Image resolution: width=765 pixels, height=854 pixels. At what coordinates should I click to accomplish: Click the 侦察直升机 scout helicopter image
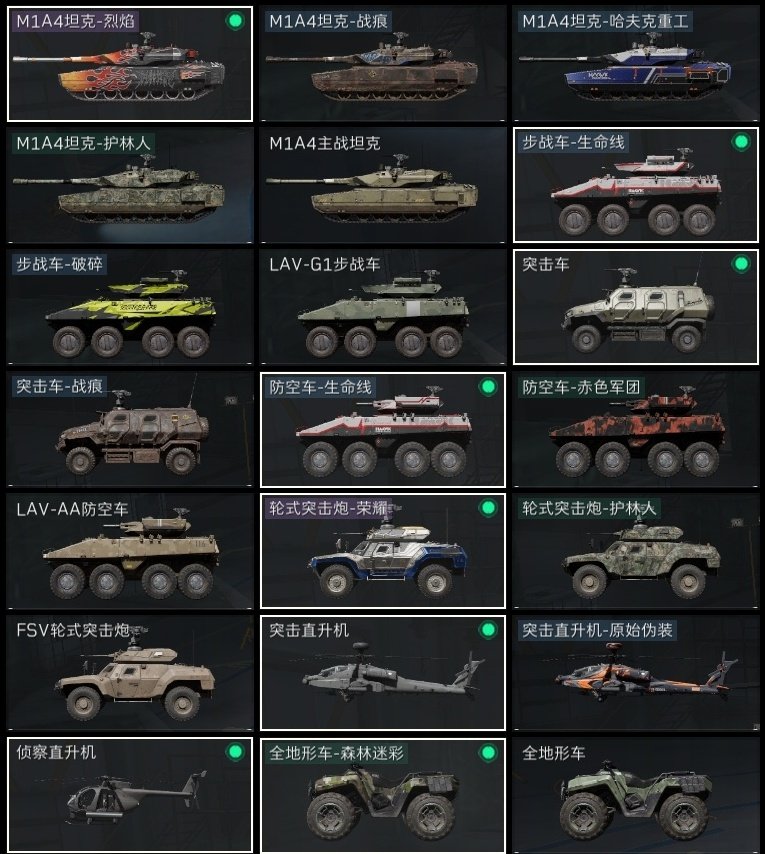(136, 797)
